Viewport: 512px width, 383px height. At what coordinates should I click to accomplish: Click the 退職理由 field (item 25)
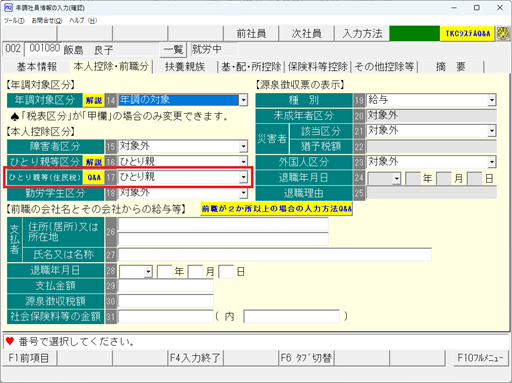coord(431,193)
